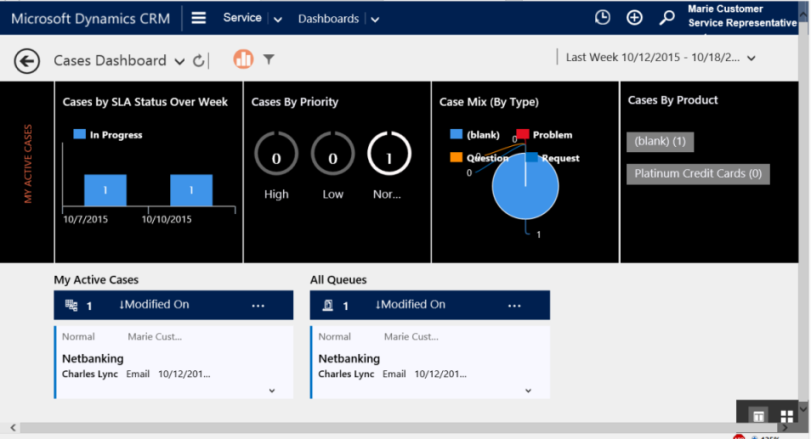Expand the Netbanking card in My Active Cases

[x=272, y=391]
